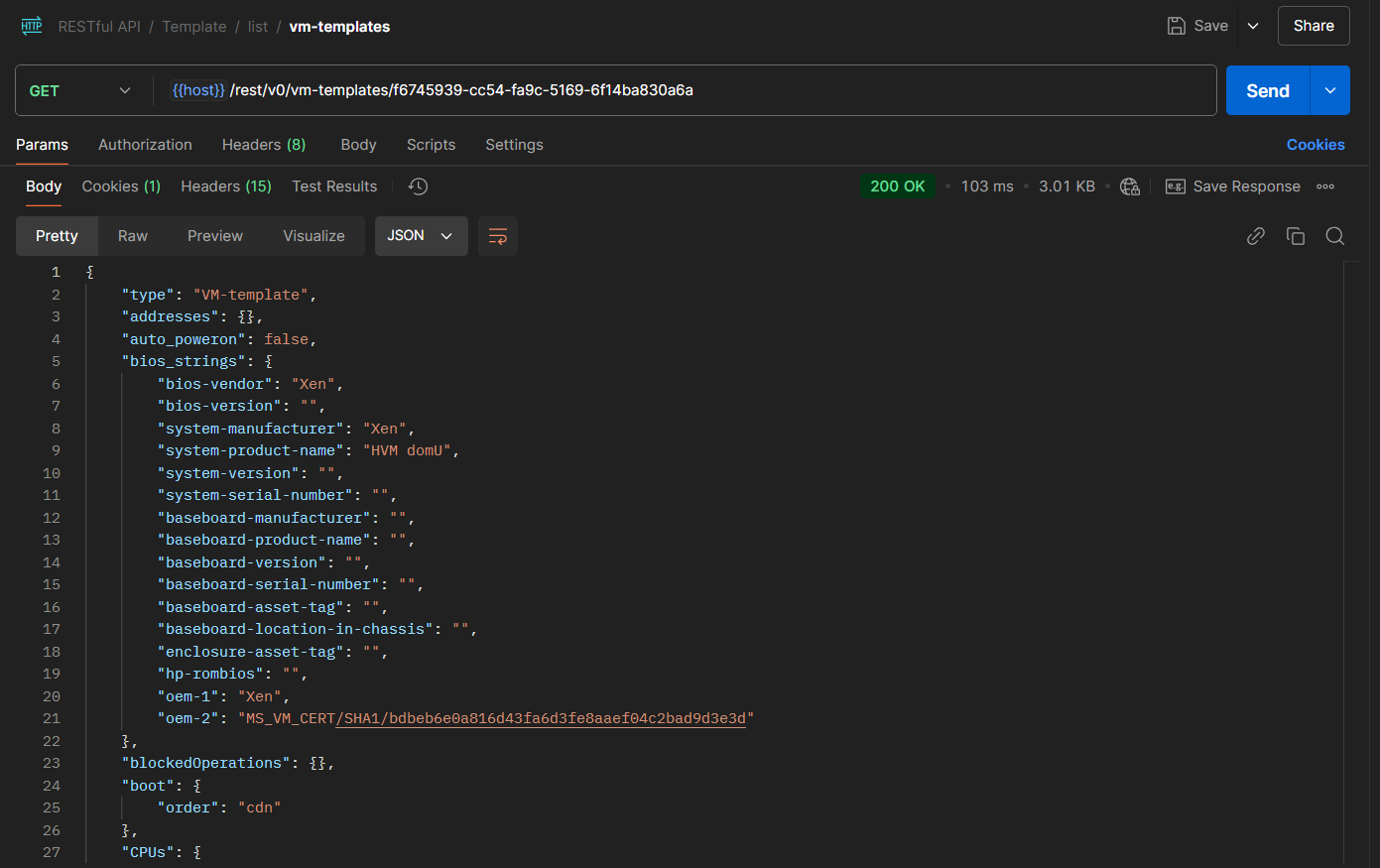Open the Authorization tab
1380x868 pixels.
pos(145,145)
